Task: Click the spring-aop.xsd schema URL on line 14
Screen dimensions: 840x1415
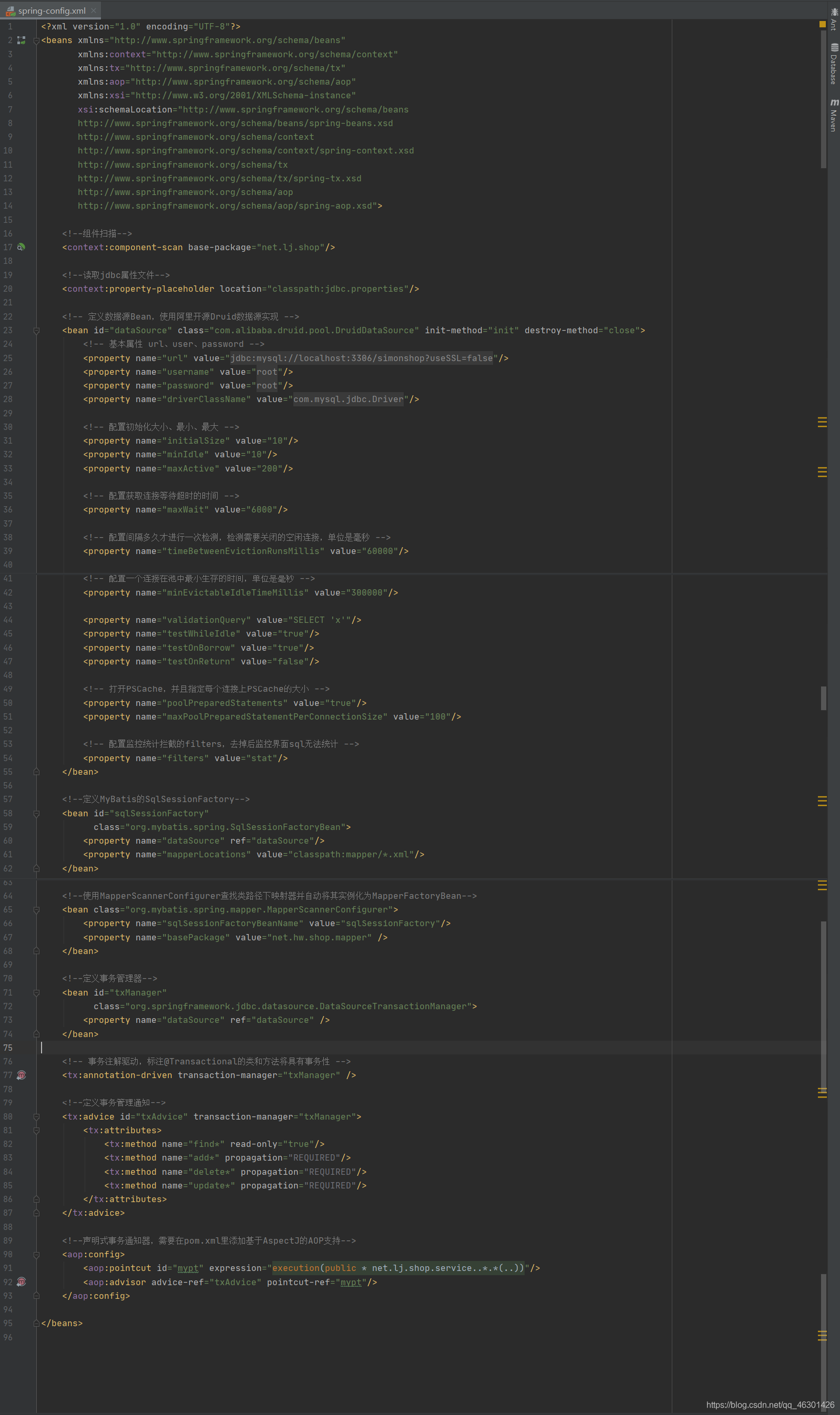Action: pos(228,206)
